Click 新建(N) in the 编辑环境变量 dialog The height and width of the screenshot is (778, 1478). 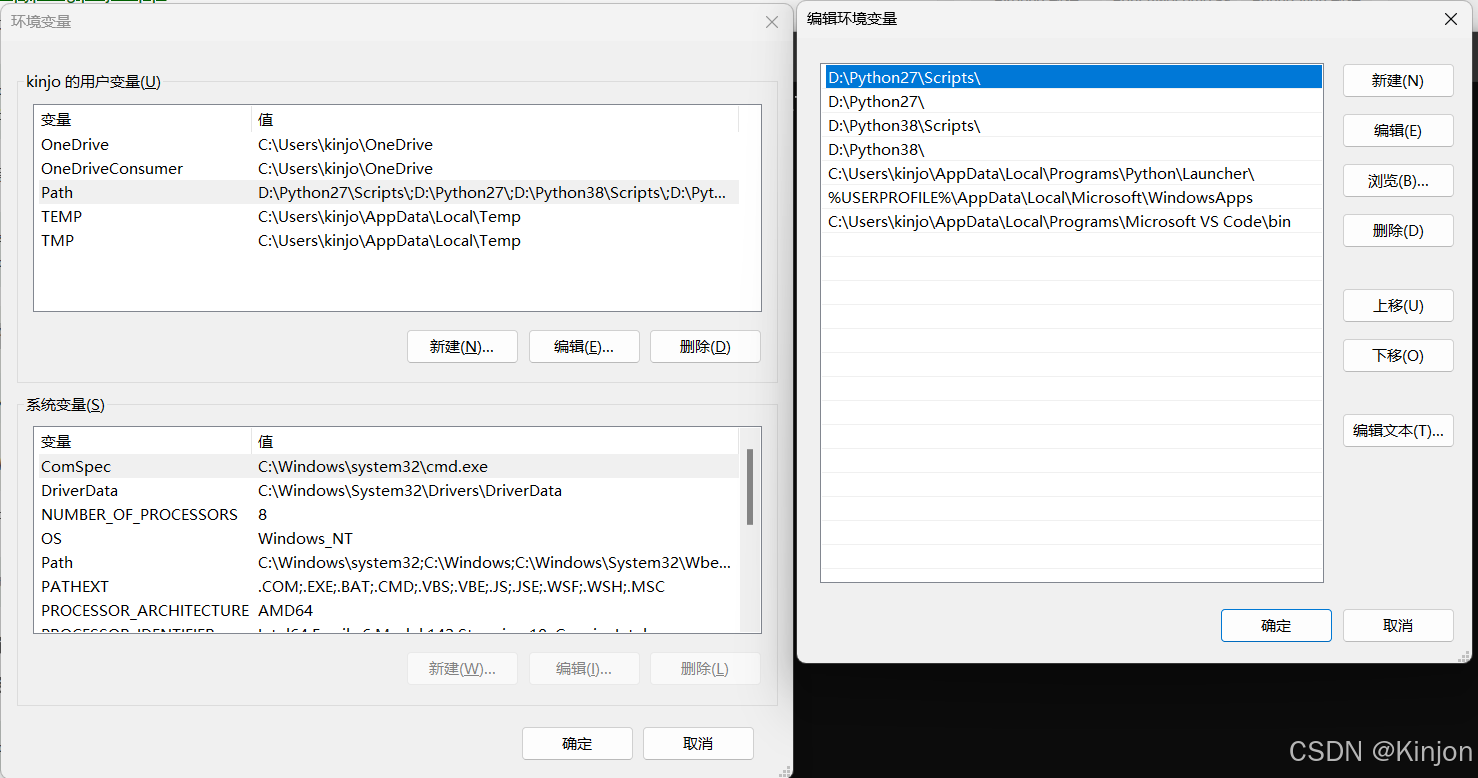[1398, 81]
